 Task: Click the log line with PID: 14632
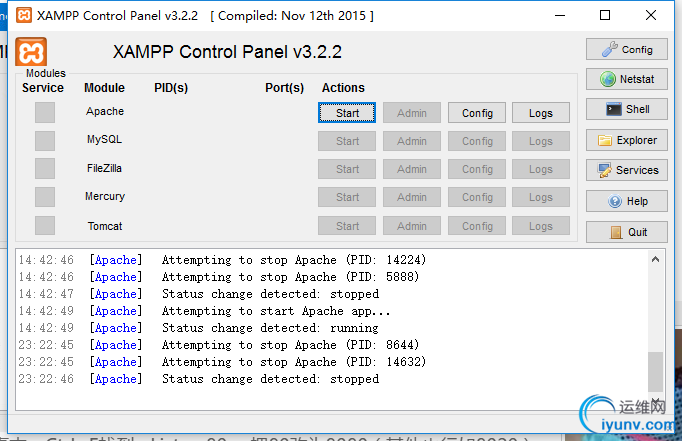pyautogui.click(x=222, y=362)
